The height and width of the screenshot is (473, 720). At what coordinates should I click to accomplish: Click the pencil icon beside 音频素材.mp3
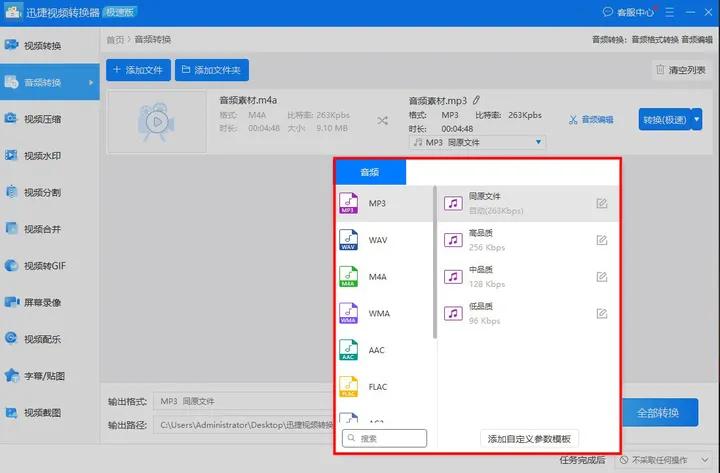coord(477,100)
